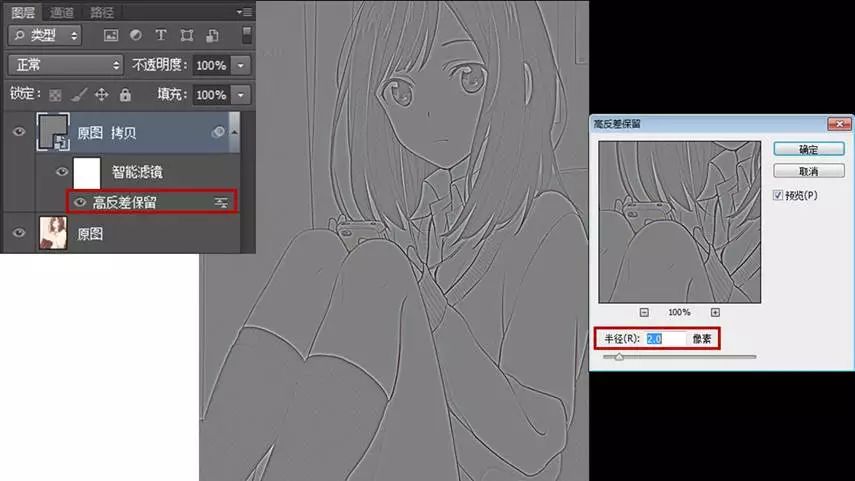Image resolution: width=855 pixels, height=481 pixels.
Task: Zoom out the filter preview with minus
Action: 644,312
